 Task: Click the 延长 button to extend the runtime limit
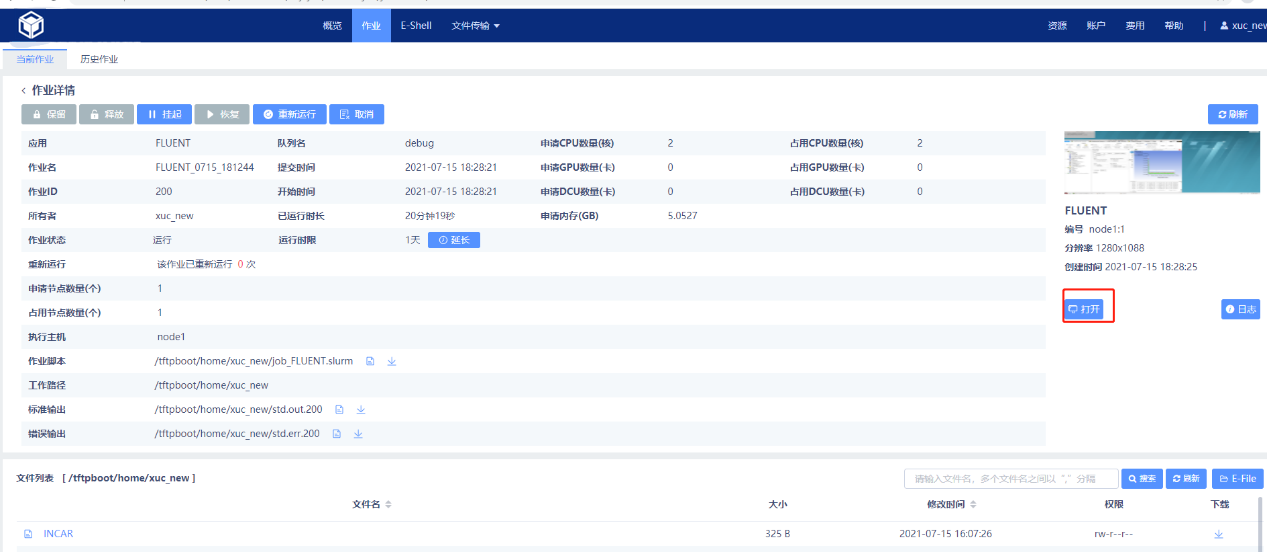click(x=454, y=240)
